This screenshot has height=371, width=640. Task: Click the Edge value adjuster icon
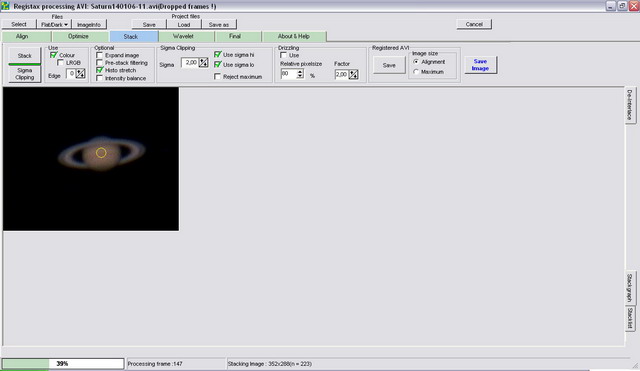point(80,74)
